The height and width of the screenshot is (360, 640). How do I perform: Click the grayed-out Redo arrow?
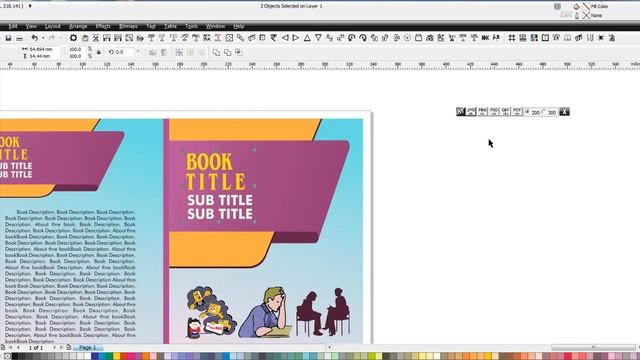pyautogui.click(x=52, y=38)
